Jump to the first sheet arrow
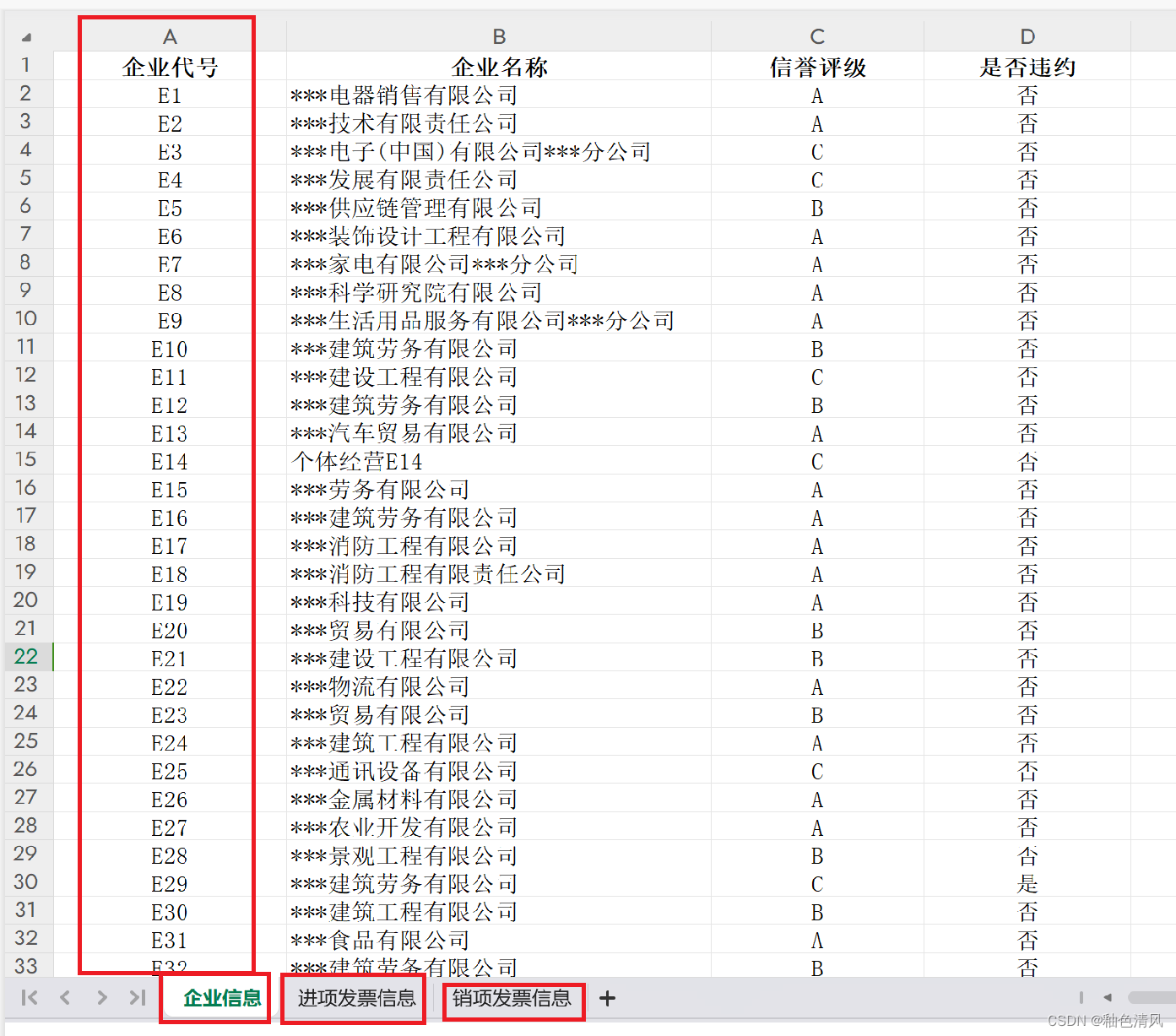 [30, 997]
